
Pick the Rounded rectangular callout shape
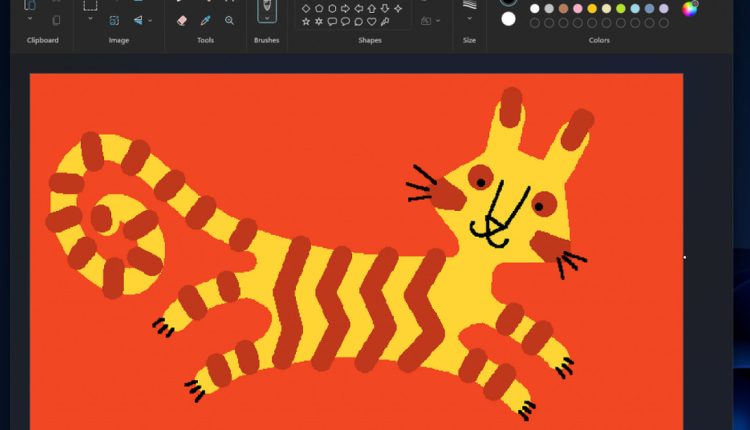332,22
